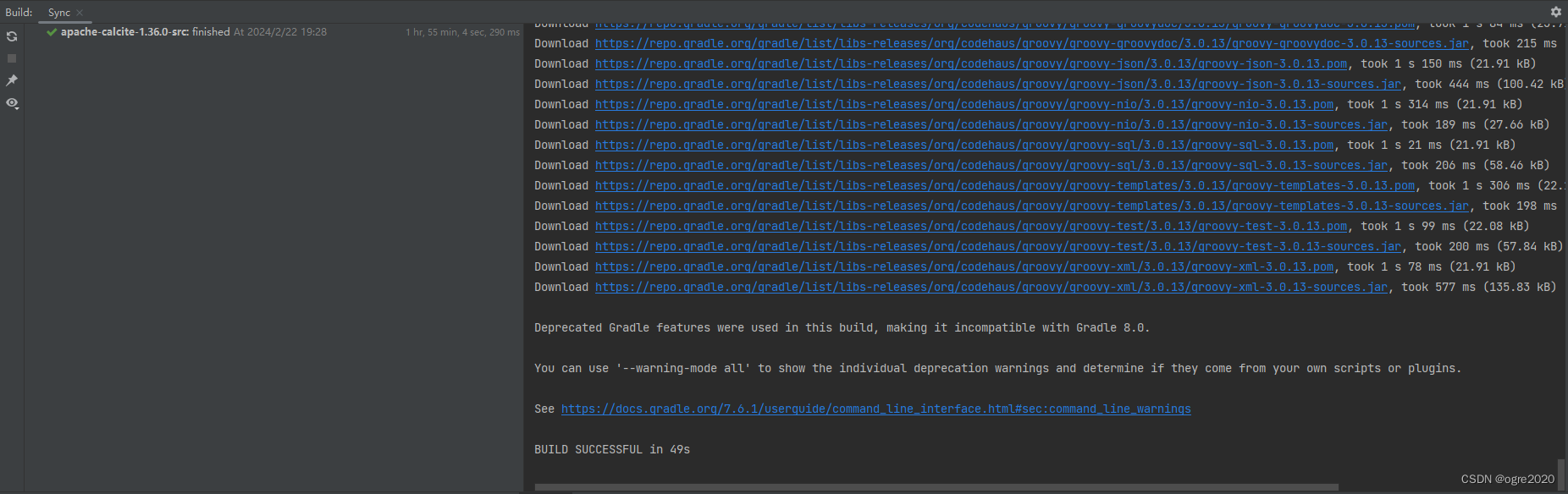Screen dimensions: 1568x494
Task: Click the Reload Gradle project sync icon
Action: [12, 36]
